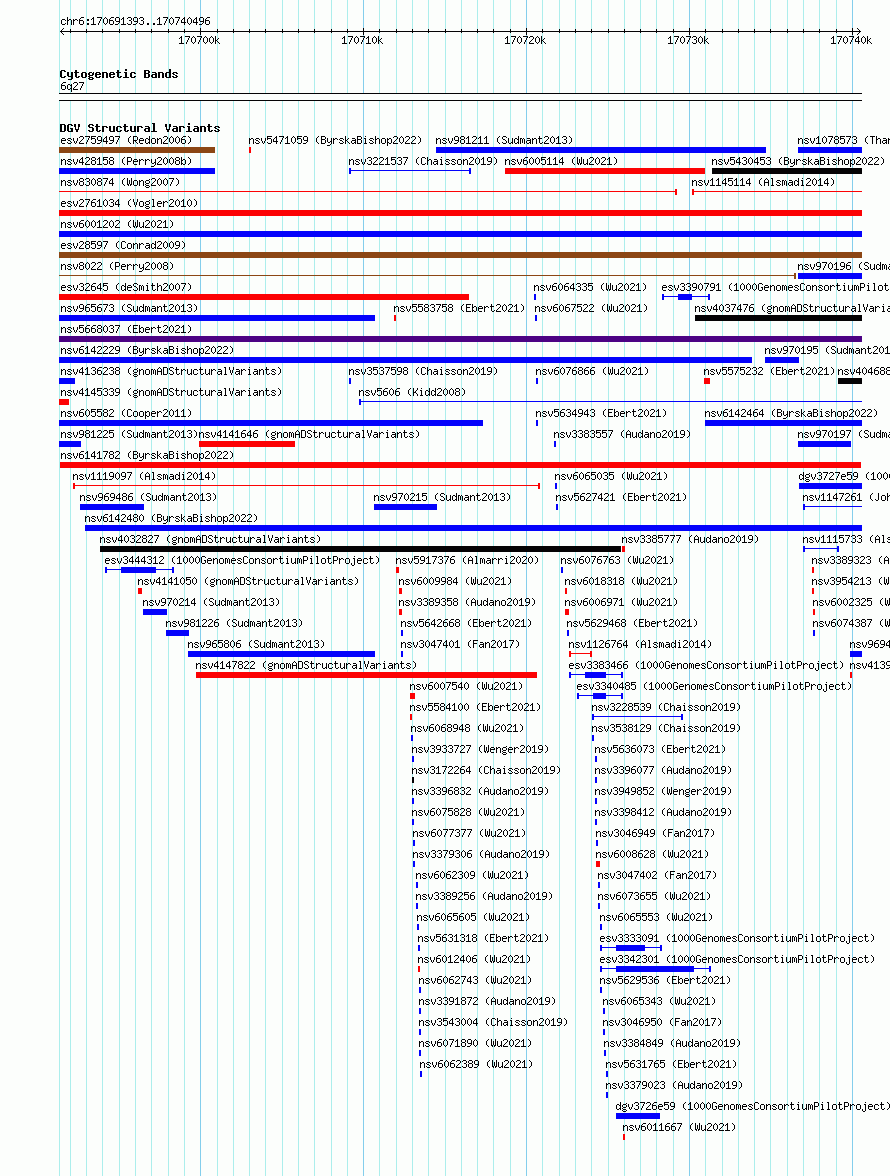The width and height of the screenshot is (890, 1176).
Task: Click nsv5668037 (Ebert2021) label
Action: coord(126,329)
